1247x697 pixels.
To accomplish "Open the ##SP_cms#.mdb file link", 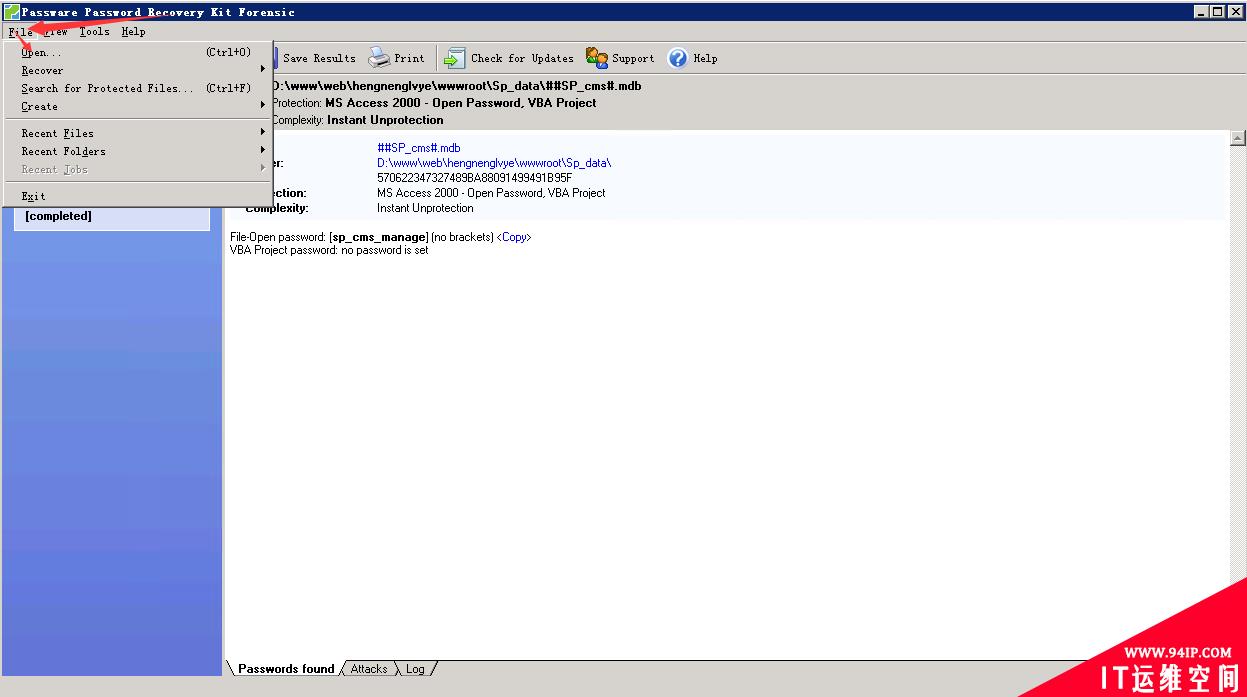I will pyautogui.click(x=418, y=148).
